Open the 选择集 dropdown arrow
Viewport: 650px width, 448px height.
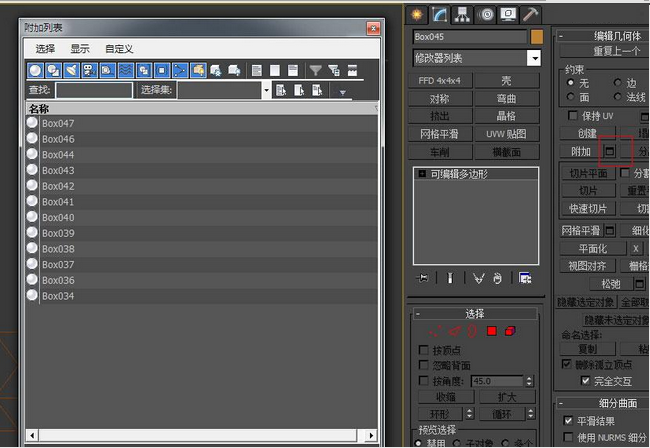point(267,90)
